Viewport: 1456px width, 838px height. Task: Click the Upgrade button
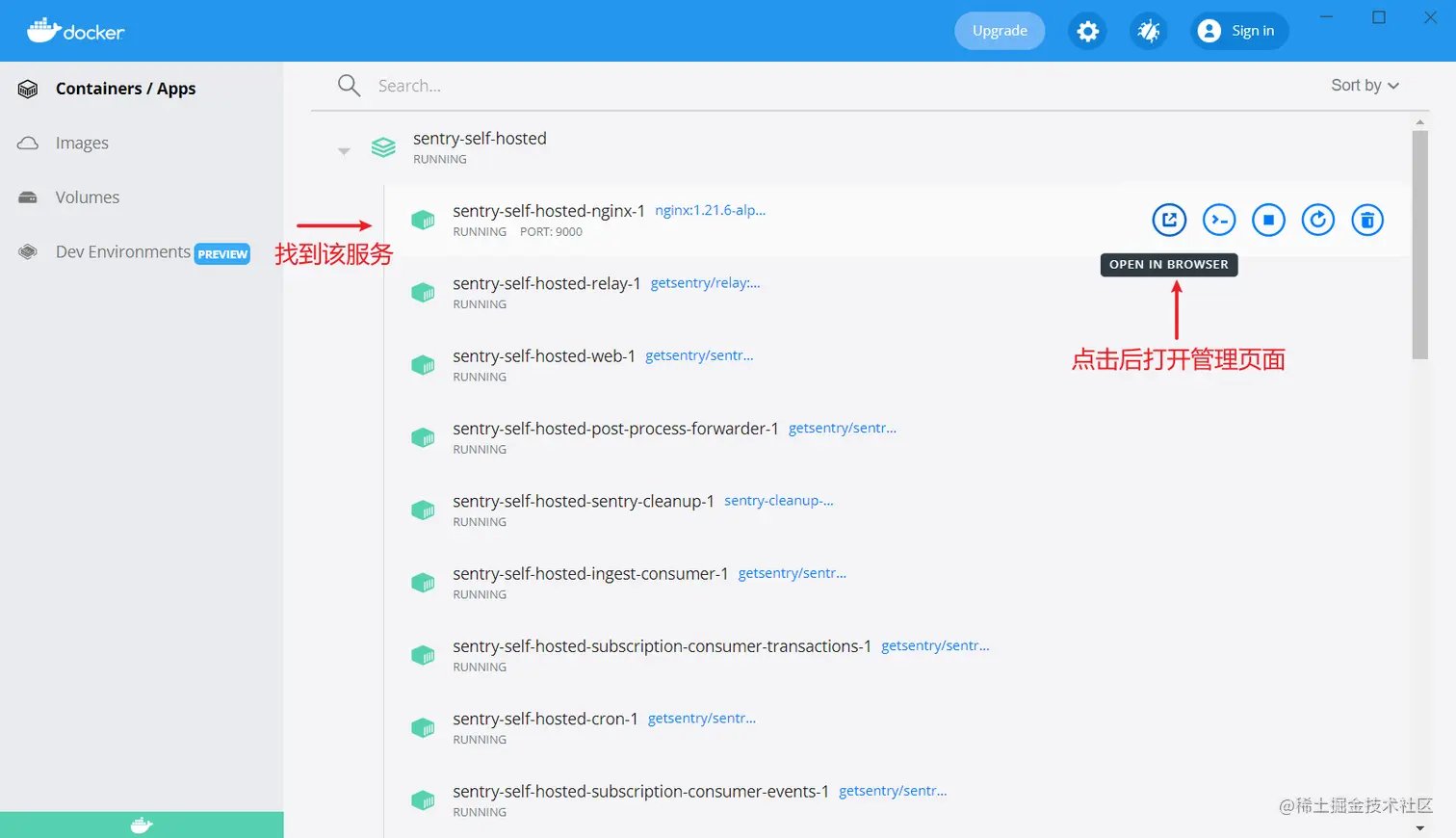tap(1000, 31)
